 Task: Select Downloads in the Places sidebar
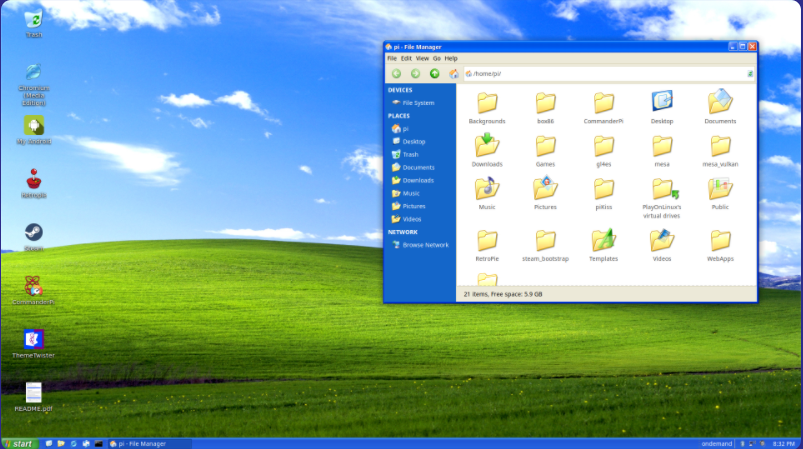click(418, 180)
